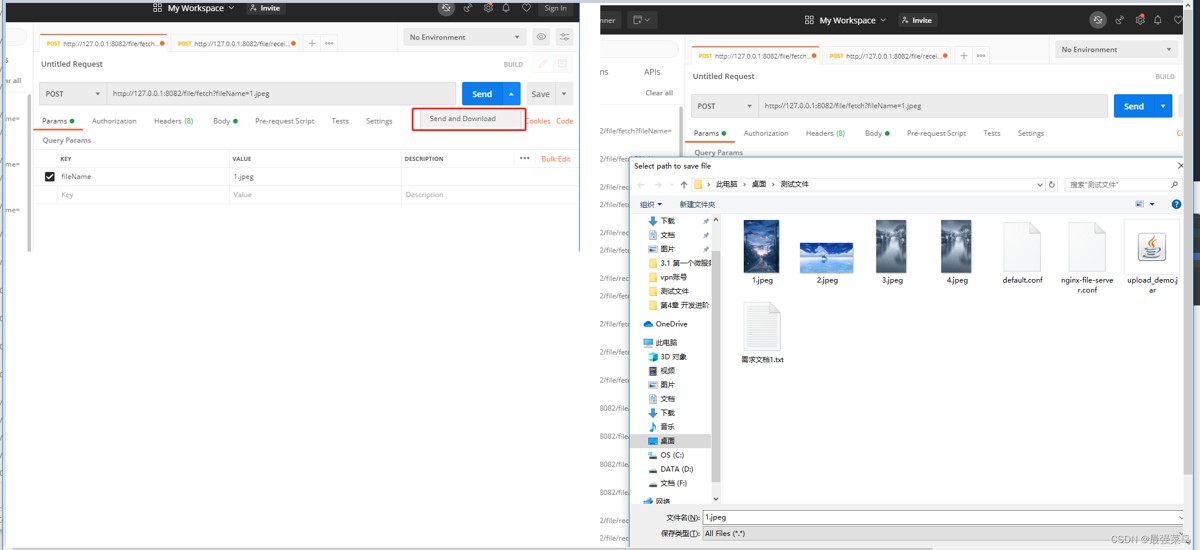Click Sign In button
Screen dimensions: 1200x550
(556, 8)
